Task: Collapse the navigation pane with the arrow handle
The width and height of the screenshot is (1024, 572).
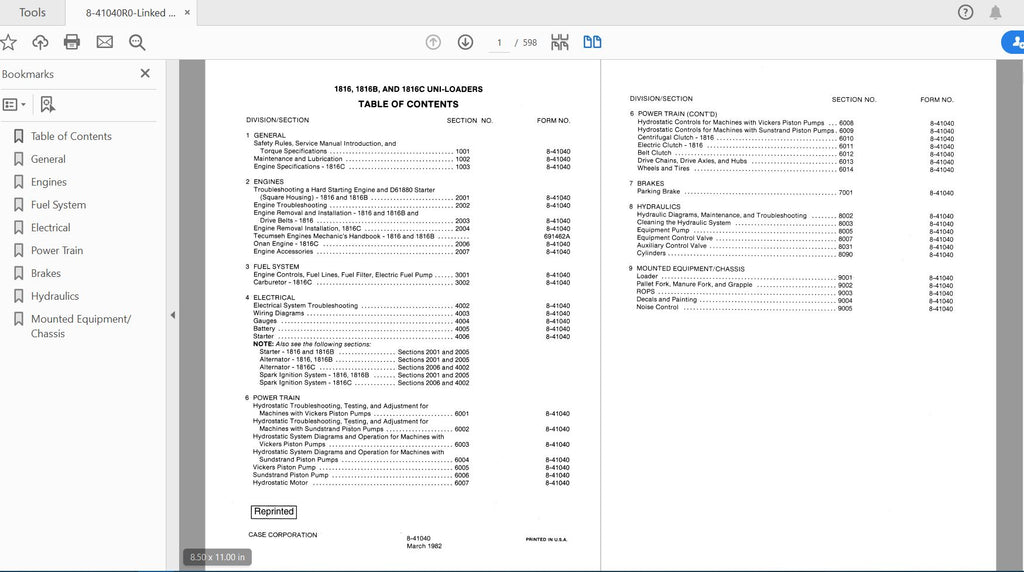Action: tap(172, 315)
